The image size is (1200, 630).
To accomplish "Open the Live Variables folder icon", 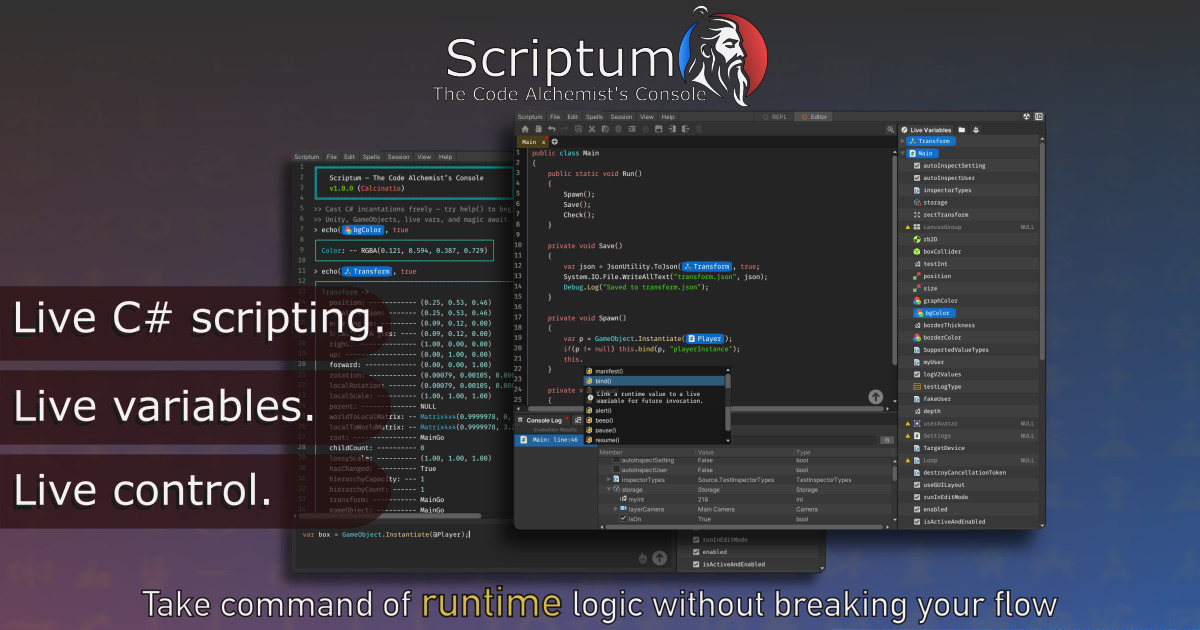I will pos(960,130).
